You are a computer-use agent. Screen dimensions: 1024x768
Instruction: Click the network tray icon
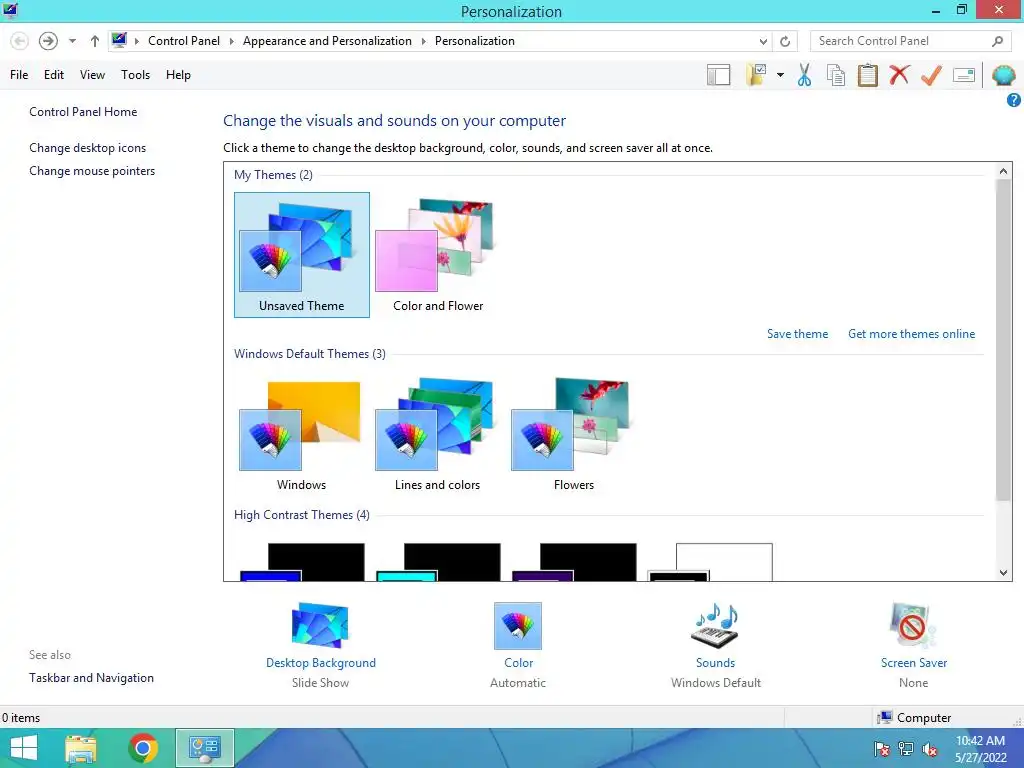pyautogui.click(x=906, y=749)
